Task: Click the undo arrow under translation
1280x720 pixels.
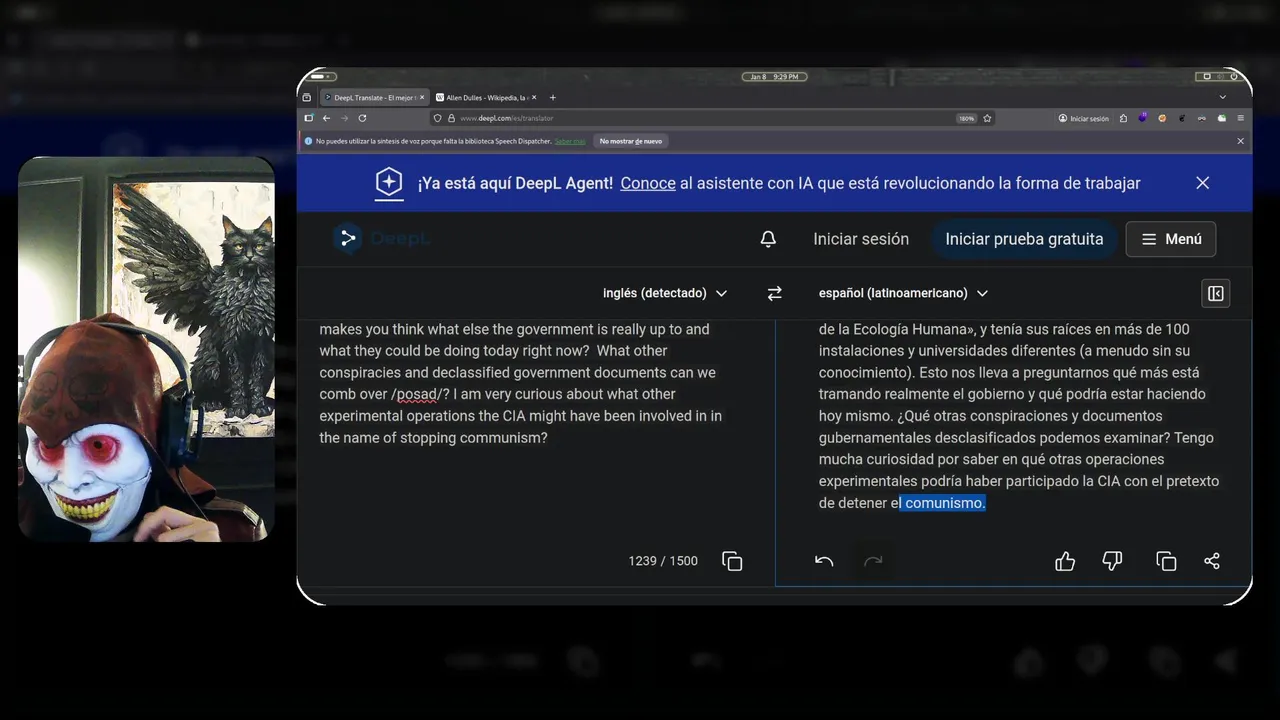Action: 824,561
